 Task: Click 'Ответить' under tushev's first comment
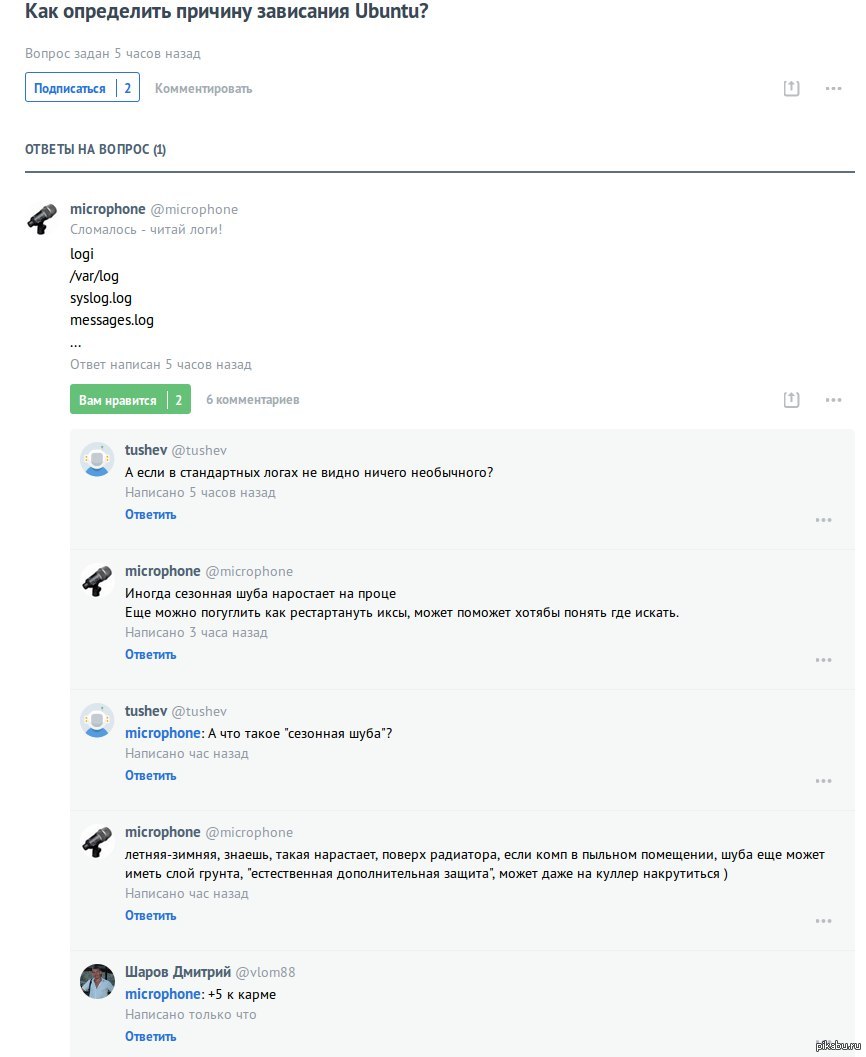click(150, 515)
